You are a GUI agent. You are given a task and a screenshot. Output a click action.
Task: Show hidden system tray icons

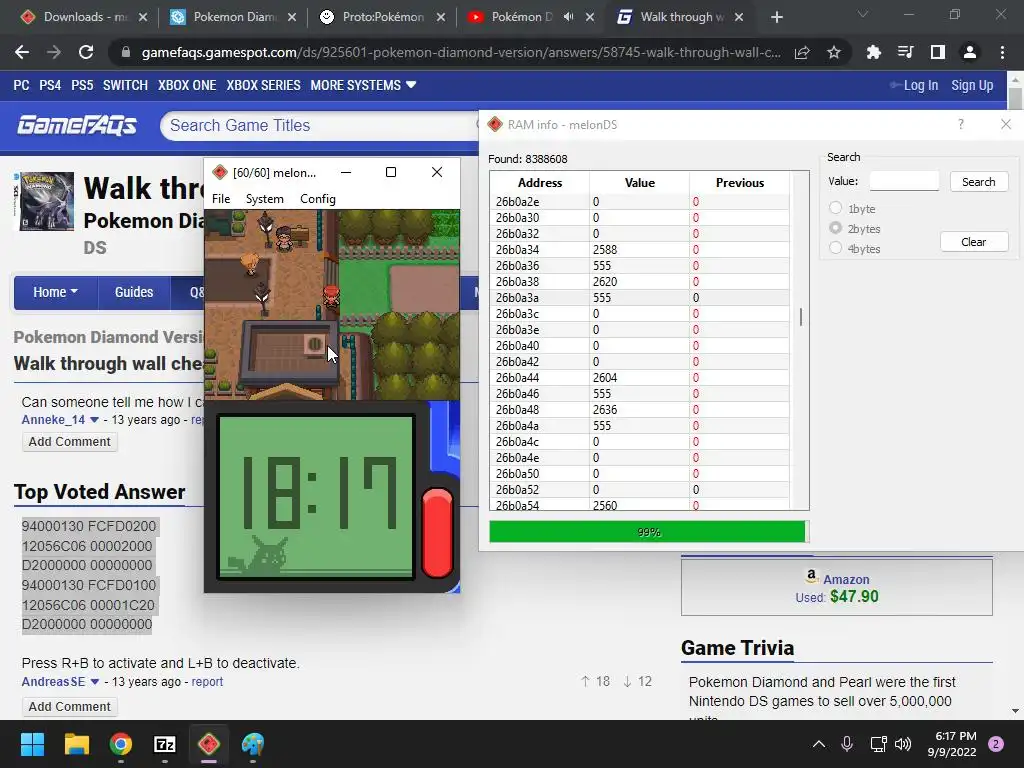point(818,744)
